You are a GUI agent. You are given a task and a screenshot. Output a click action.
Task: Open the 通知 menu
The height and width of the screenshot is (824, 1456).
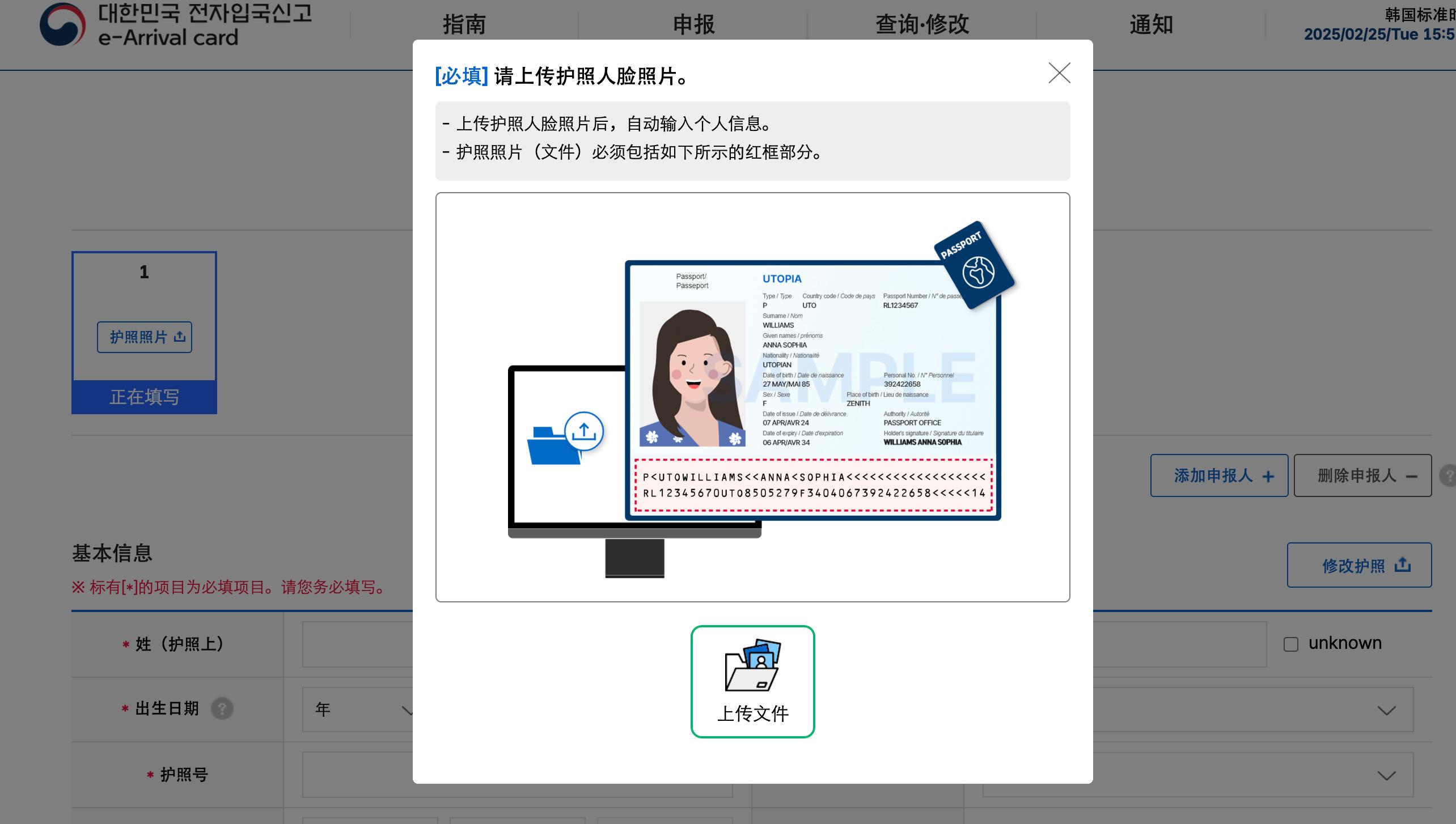(x=1151, y=25)
